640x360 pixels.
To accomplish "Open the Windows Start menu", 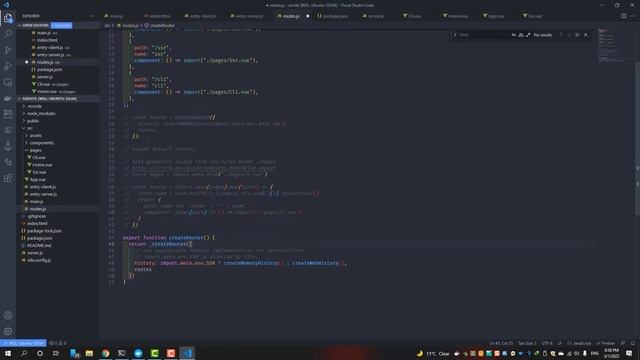I will tap(8, 353).
